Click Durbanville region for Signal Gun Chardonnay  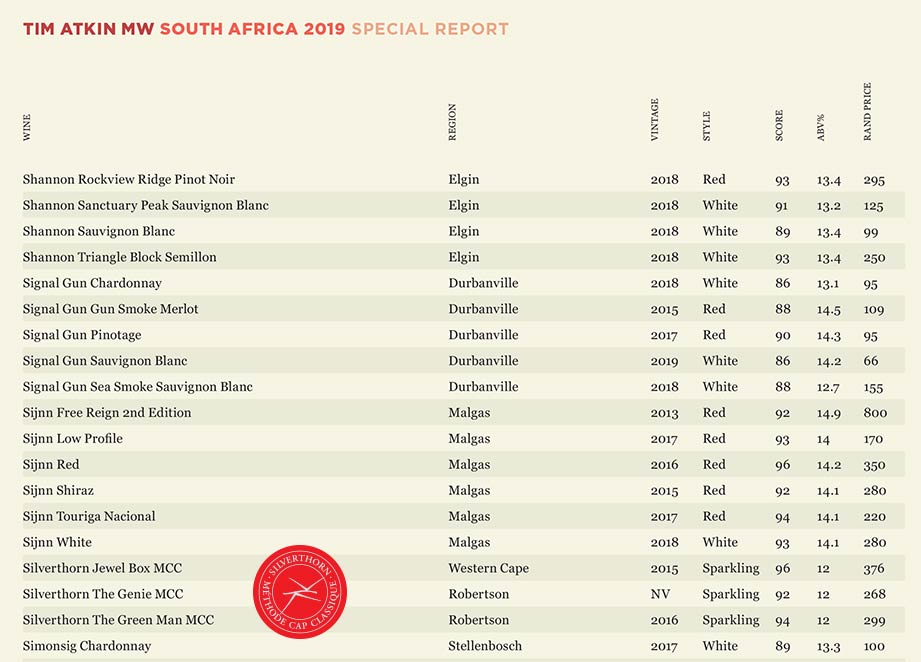pos(483,283)
